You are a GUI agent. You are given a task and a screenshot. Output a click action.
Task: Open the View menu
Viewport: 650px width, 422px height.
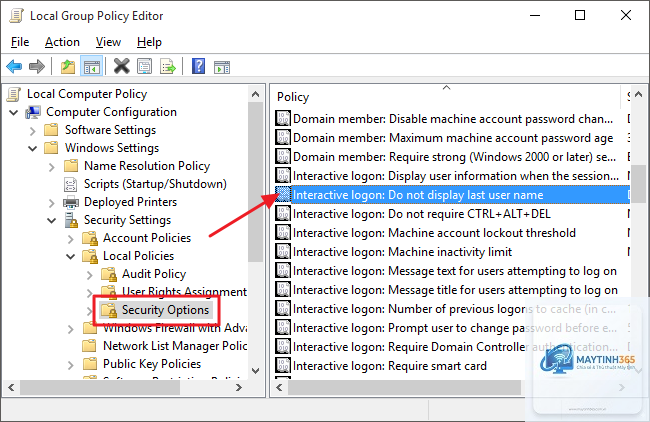(x=108, y=42)
